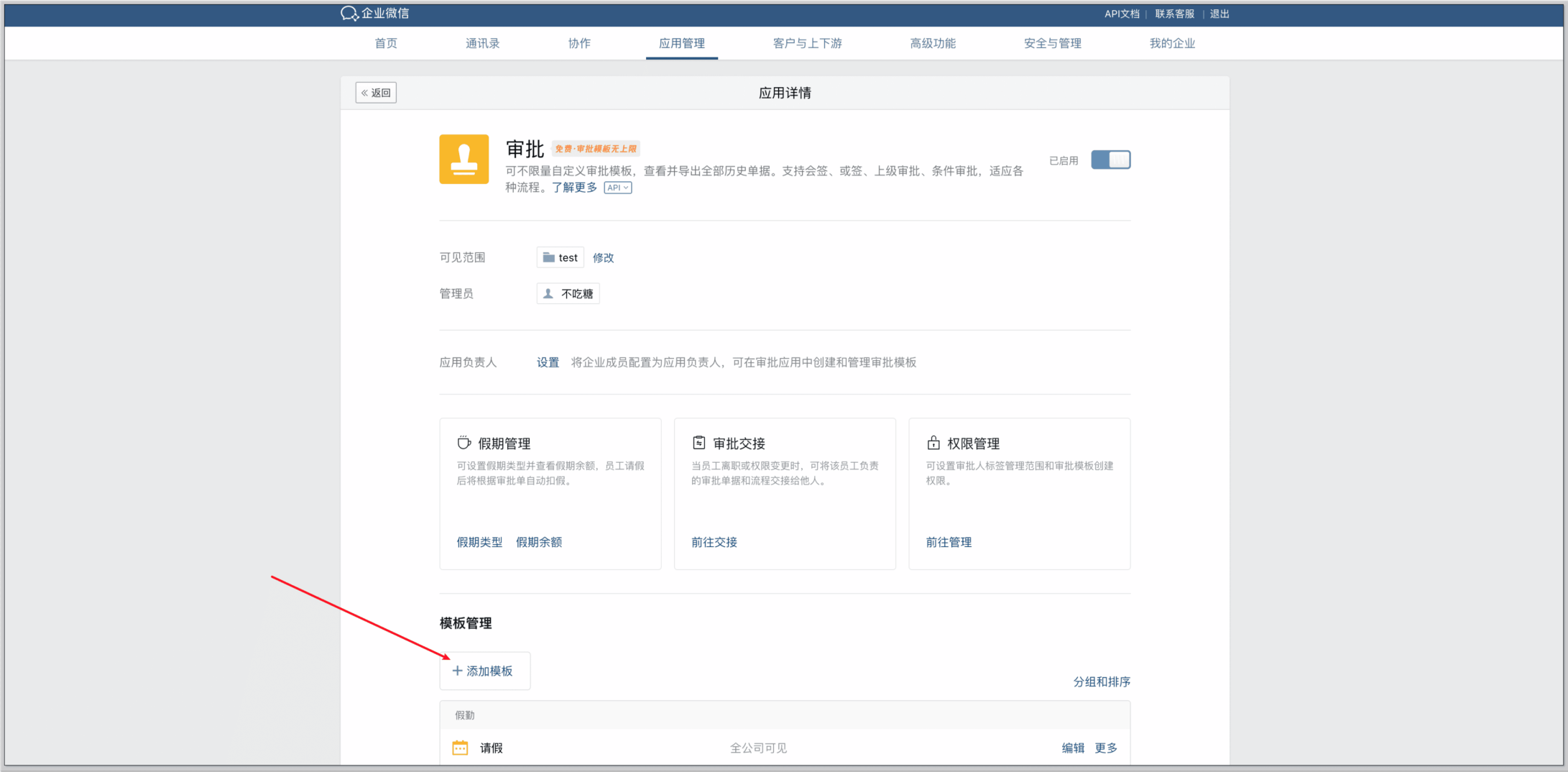Open the 更多 menu for 请假 template

click(x=1105, y=748)
